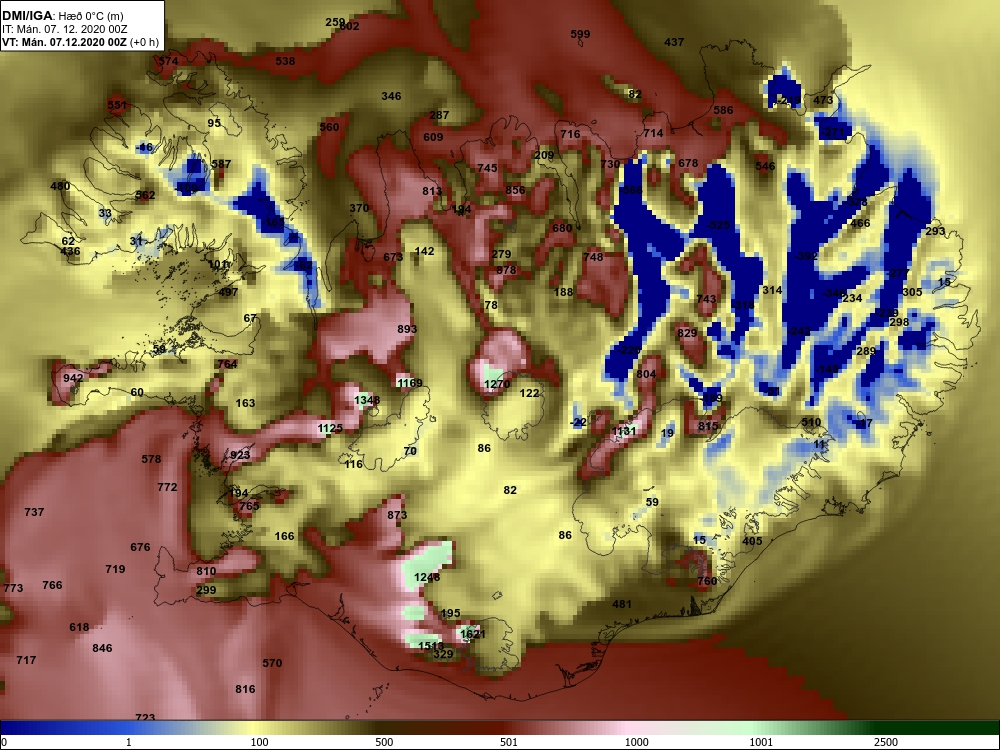Click the map value '829'

688,333
